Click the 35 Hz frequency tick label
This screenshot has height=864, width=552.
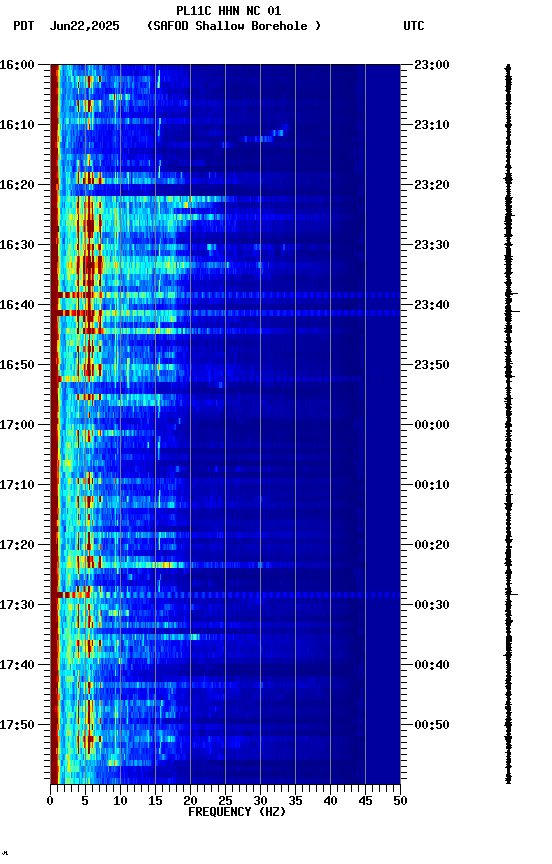tap(295, 801)
